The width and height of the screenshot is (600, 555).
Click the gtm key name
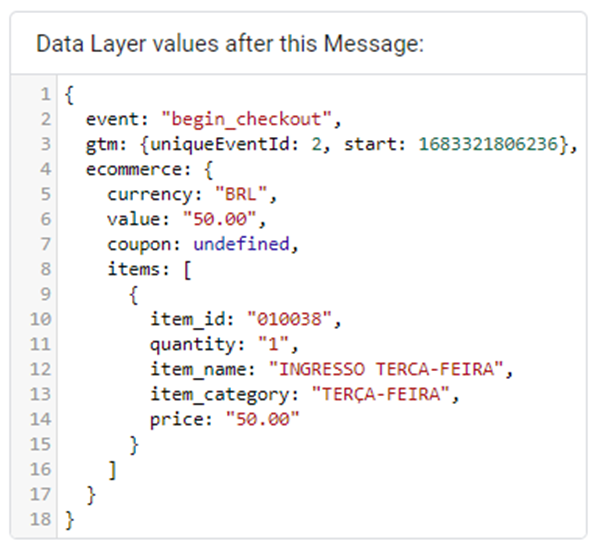coord(102,145)
